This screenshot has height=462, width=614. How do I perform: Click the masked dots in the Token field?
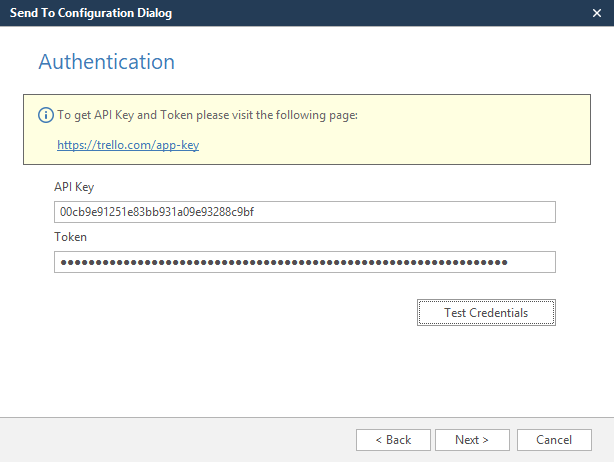283,262
